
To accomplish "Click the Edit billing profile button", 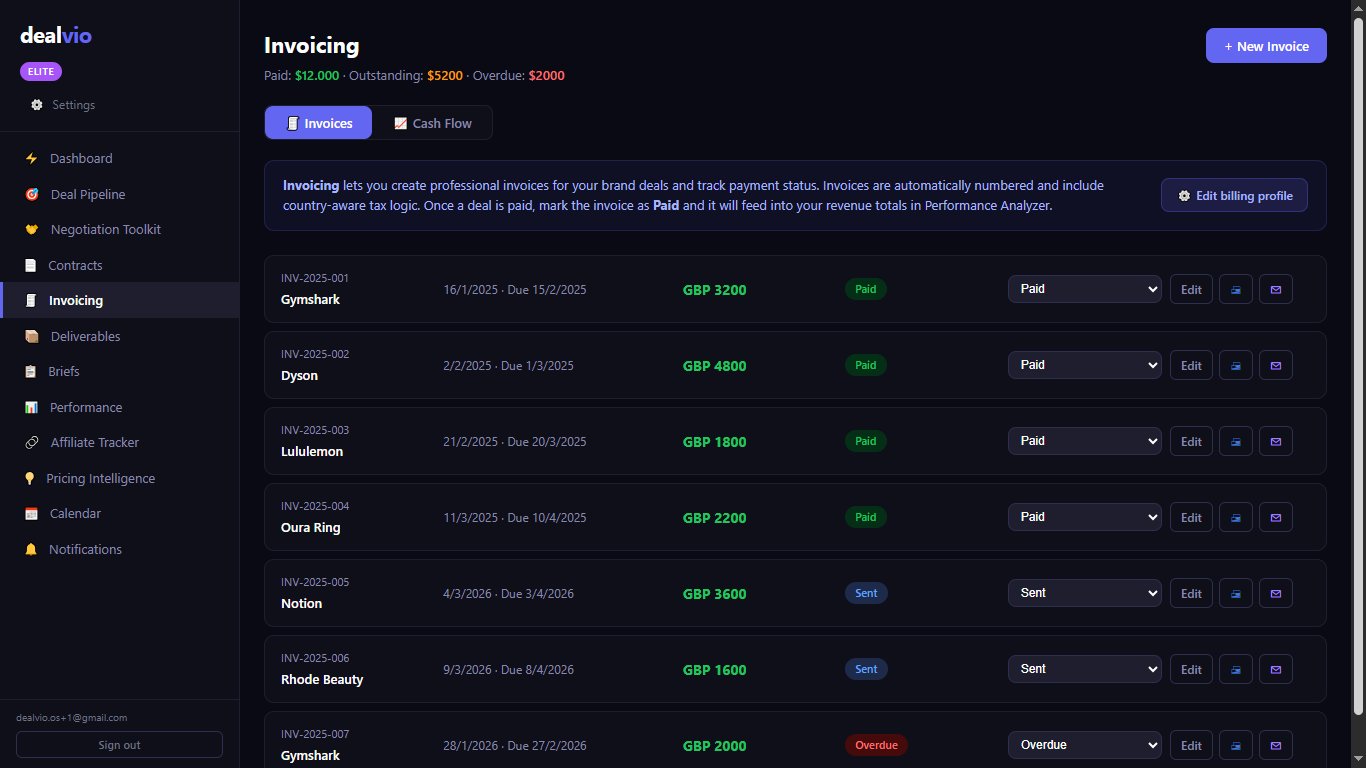I will (x=1234, y=196).
